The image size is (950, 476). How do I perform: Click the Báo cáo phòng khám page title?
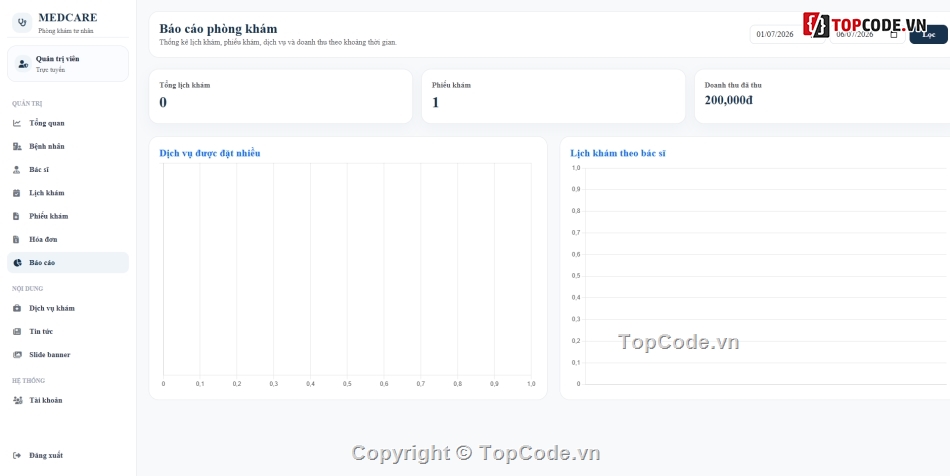click(218, 28)
